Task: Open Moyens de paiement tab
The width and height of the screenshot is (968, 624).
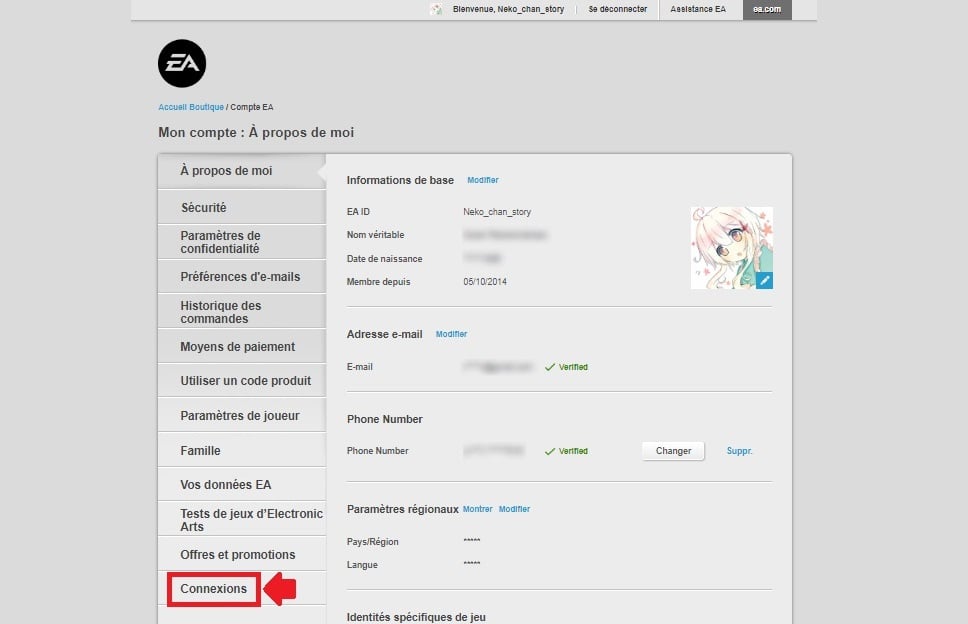Action: click(x=237, y=347)
